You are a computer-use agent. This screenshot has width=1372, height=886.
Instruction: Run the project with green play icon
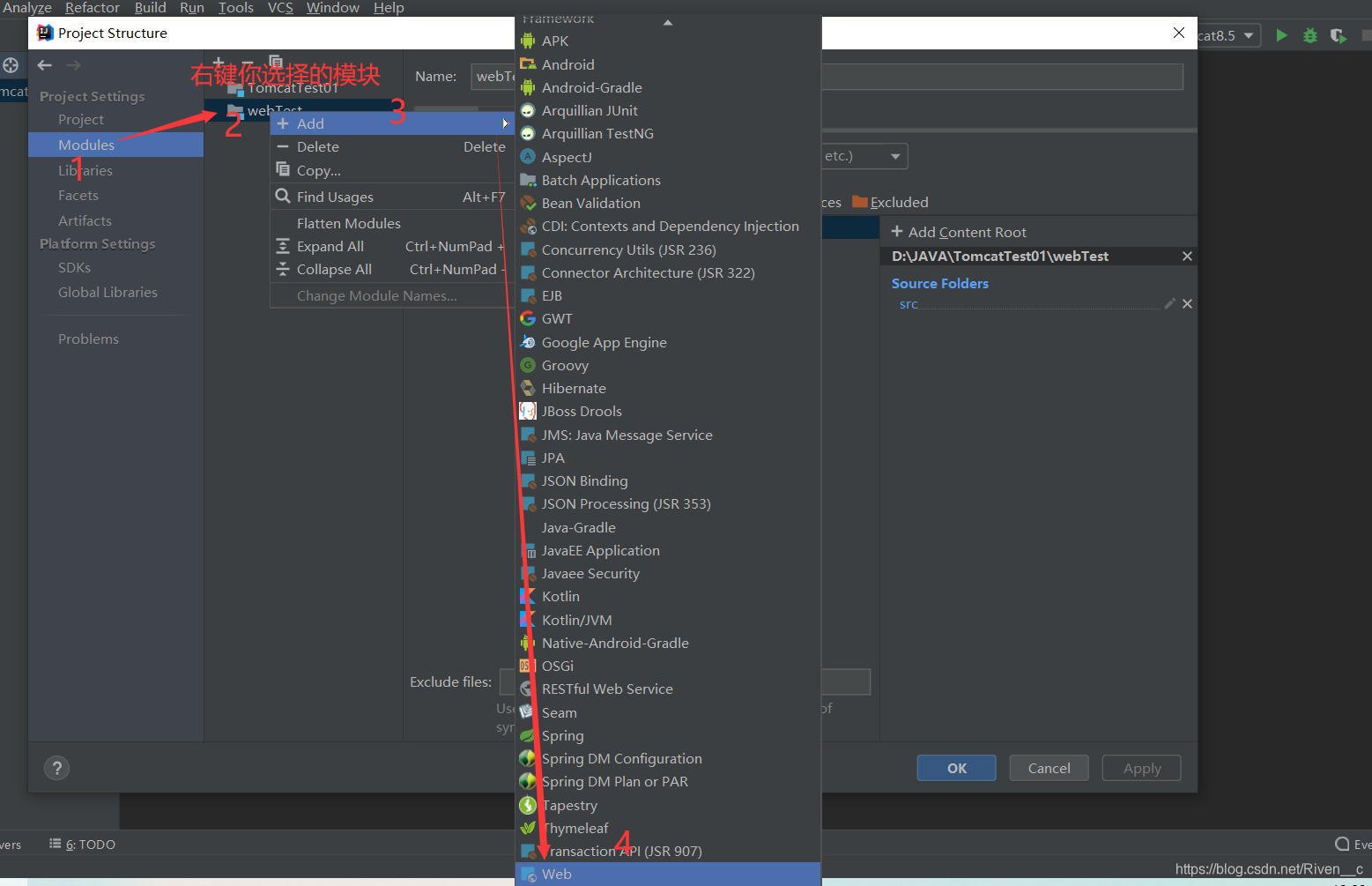[x=1282, y=35]
